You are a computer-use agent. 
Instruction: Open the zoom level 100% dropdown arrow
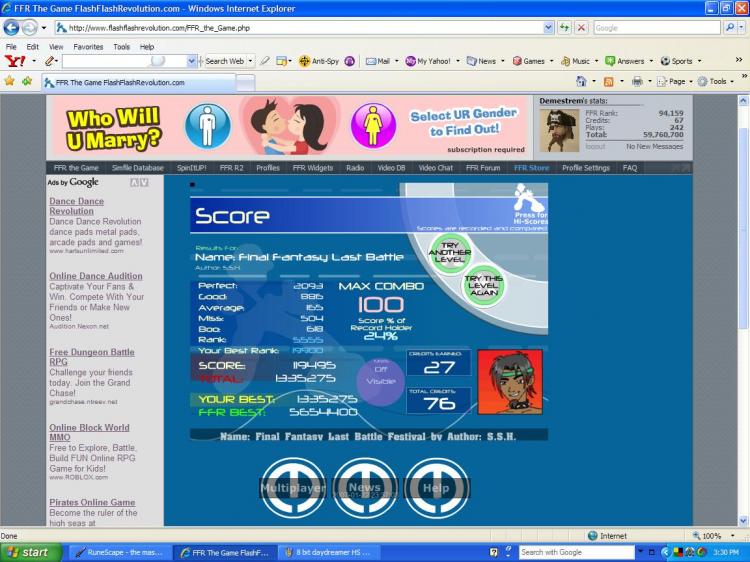(x=732, y=536)
